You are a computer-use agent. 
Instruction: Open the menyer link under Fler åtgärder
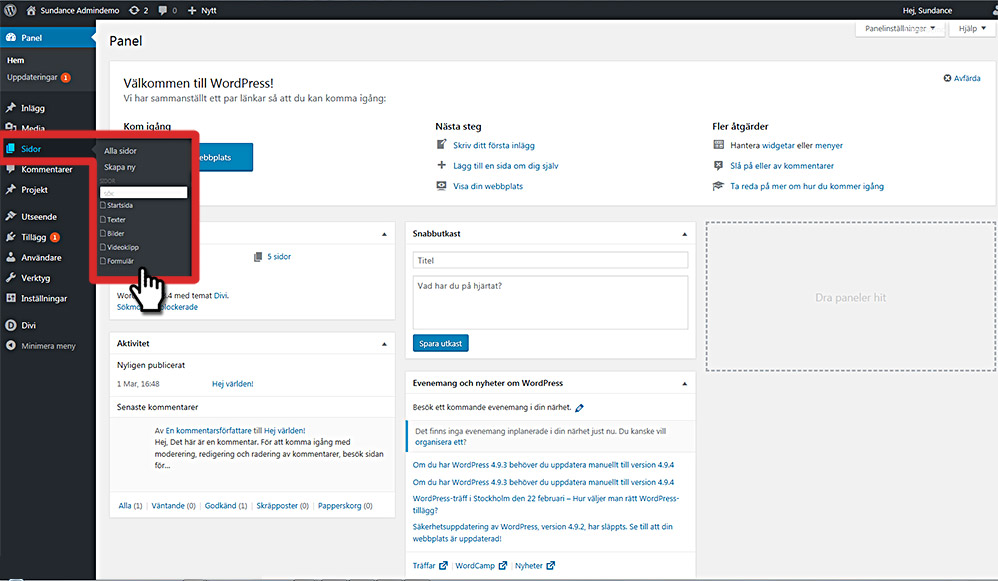(x=829, y=146)
